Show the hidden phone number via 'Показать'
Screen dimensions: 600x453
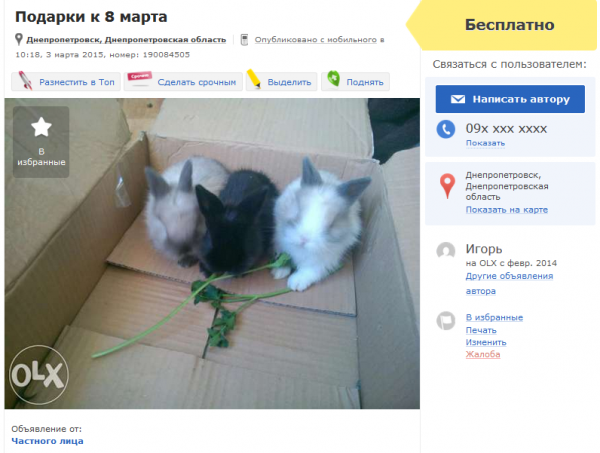tap(485, 143)
